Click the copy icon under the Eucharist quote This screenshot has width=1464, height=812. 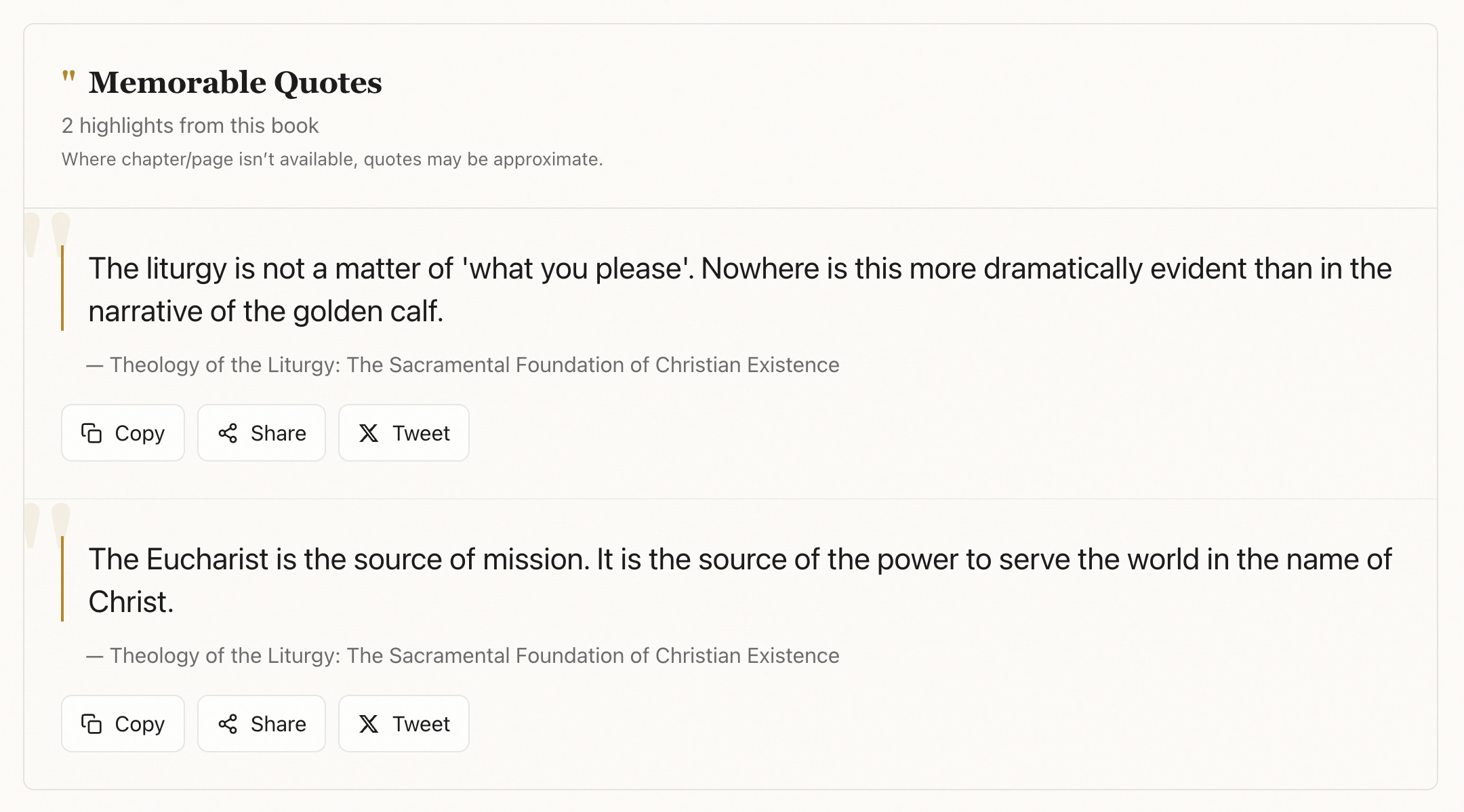click(91, 724)
